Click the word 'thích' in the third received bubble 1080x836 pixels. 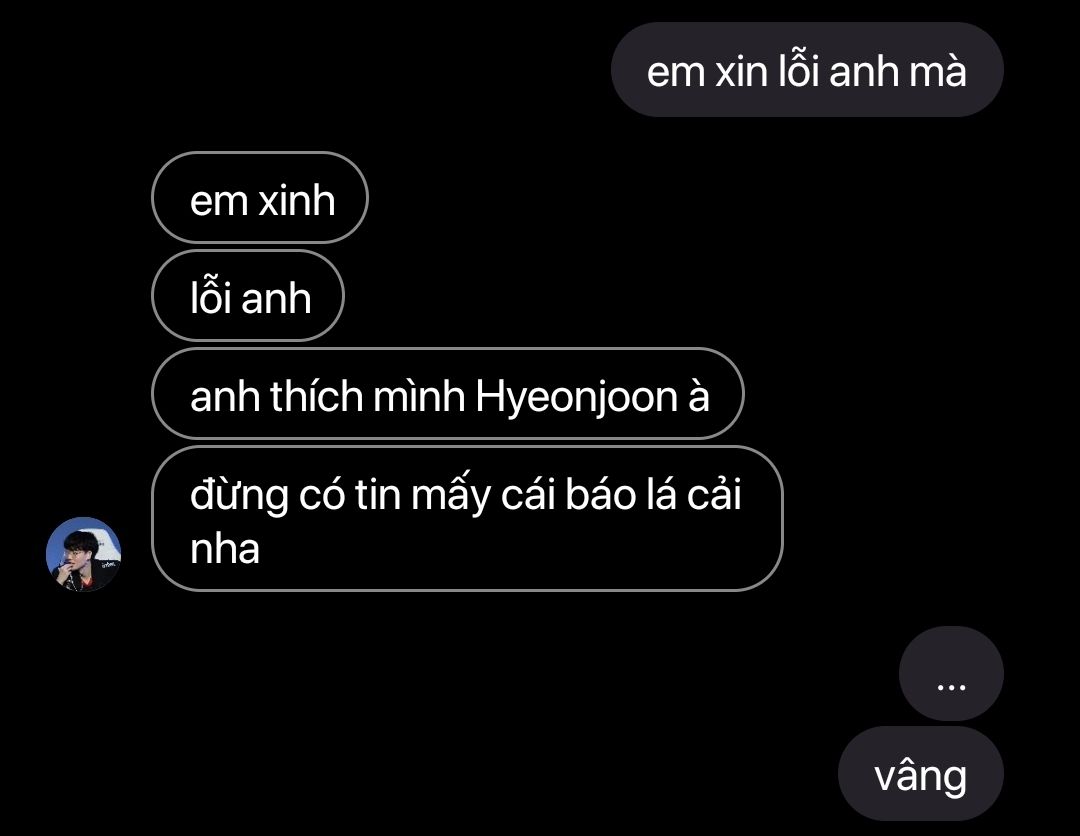[316, 396]
